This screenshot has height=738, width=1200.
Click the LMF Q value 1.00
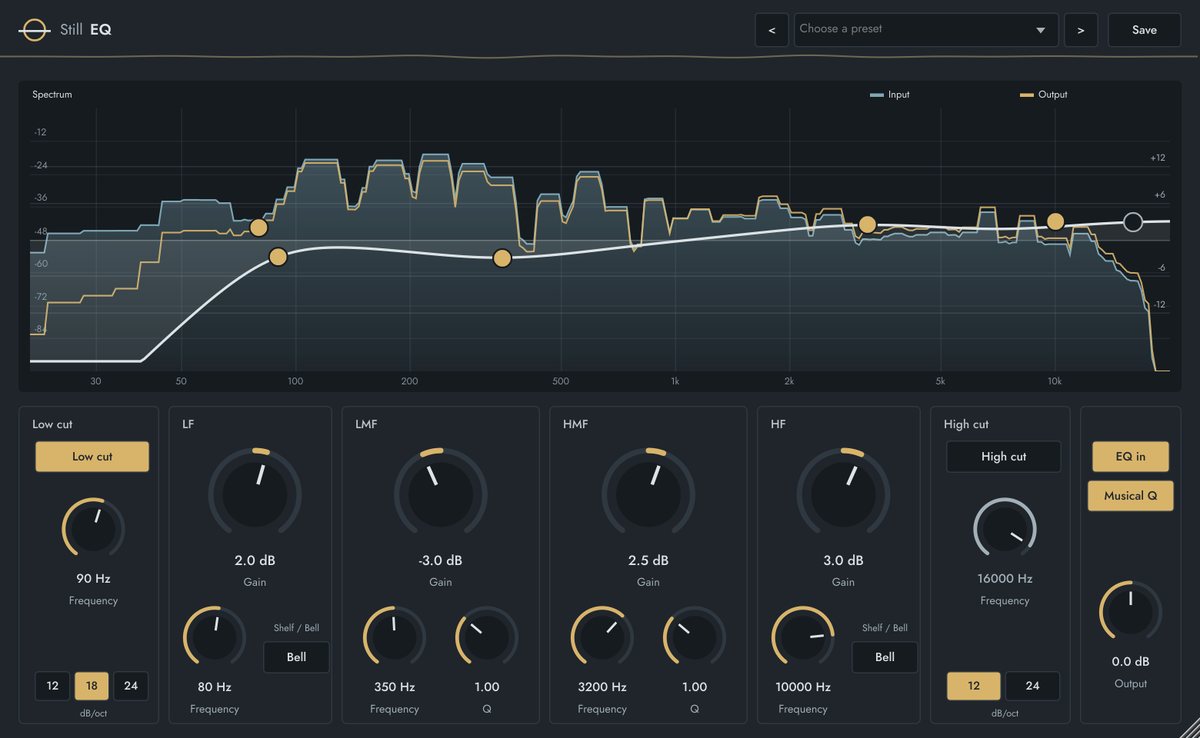coord(486,687)
